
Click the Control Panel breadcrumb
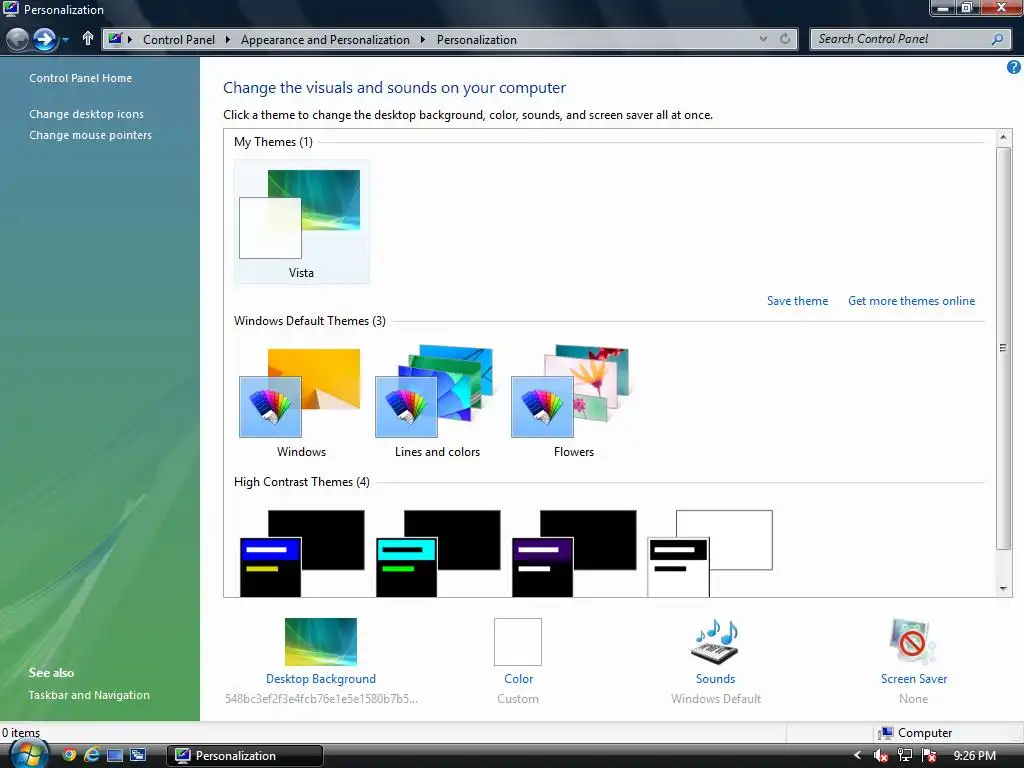178,40
